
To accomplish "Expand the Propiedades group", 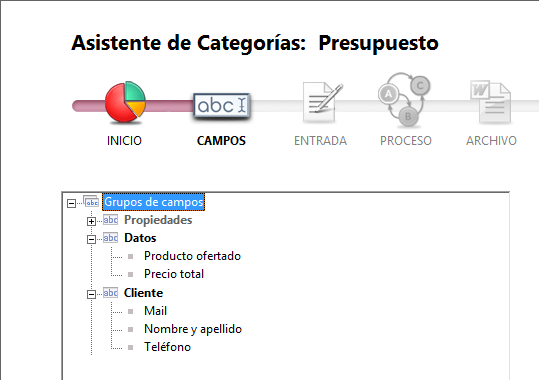I will [x=91, y=221].
